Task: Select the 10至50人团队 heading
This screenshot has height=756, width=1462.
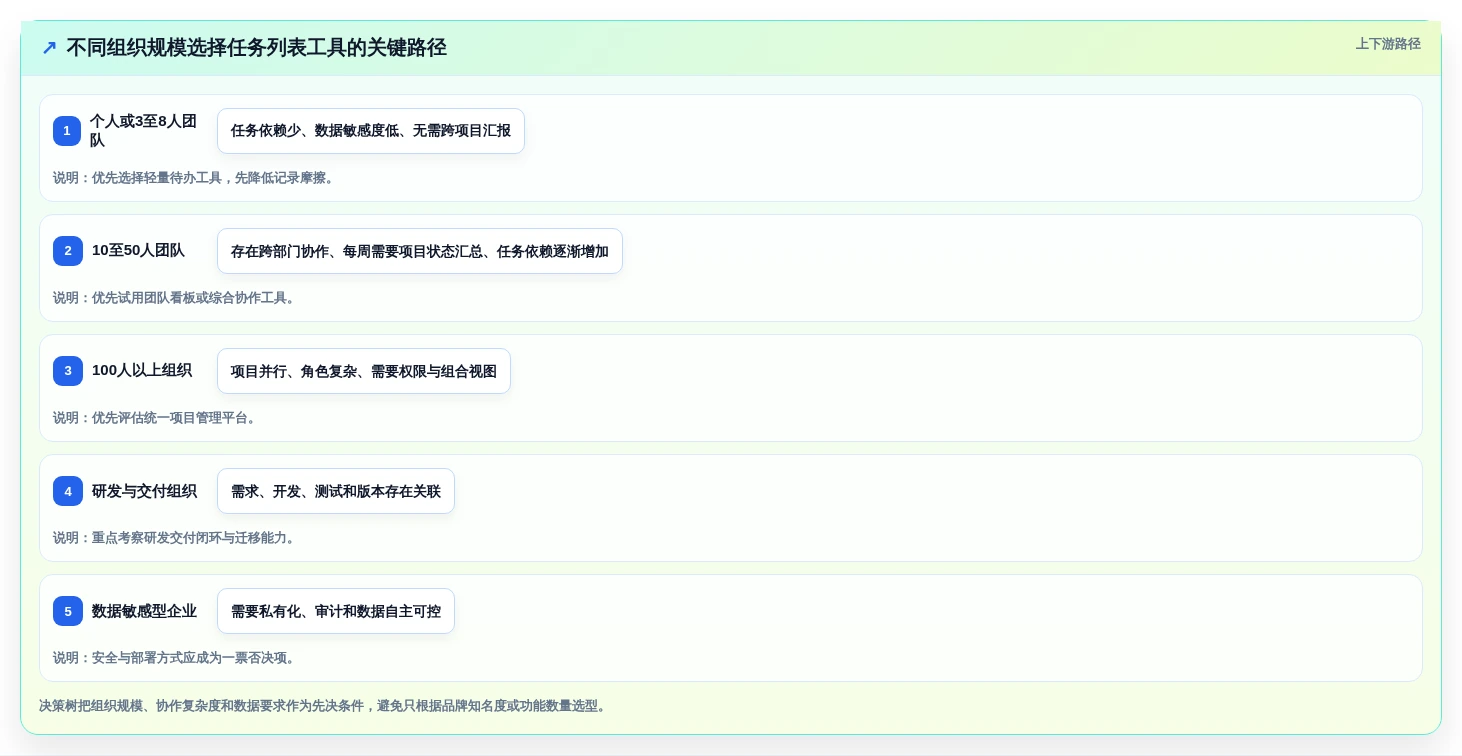Action: click(x=138, y=251)
